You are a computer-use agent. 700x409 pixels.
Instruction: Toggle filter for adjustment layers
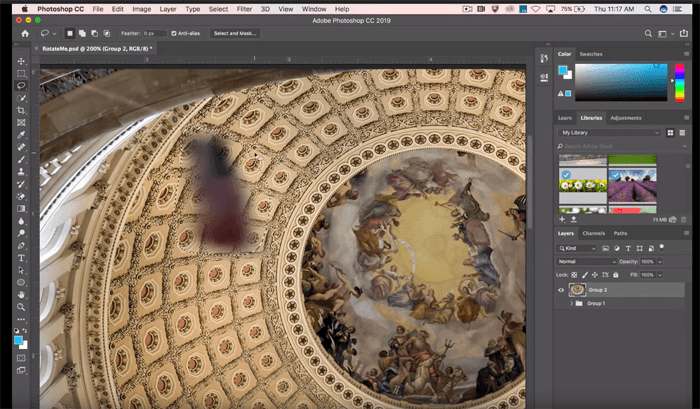(617, 248)
